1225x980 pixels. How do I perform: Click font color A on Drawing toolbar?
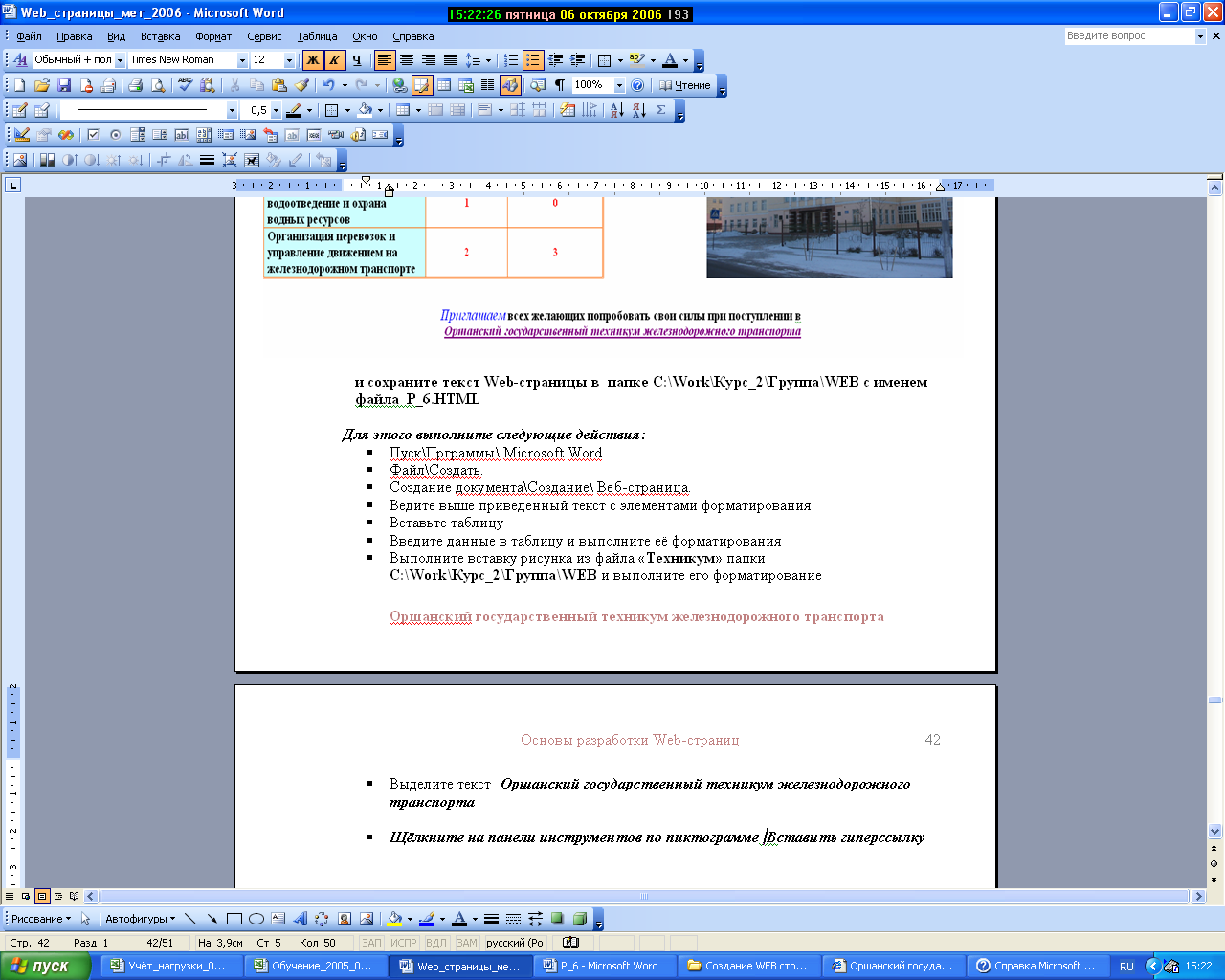pos(459,919)
